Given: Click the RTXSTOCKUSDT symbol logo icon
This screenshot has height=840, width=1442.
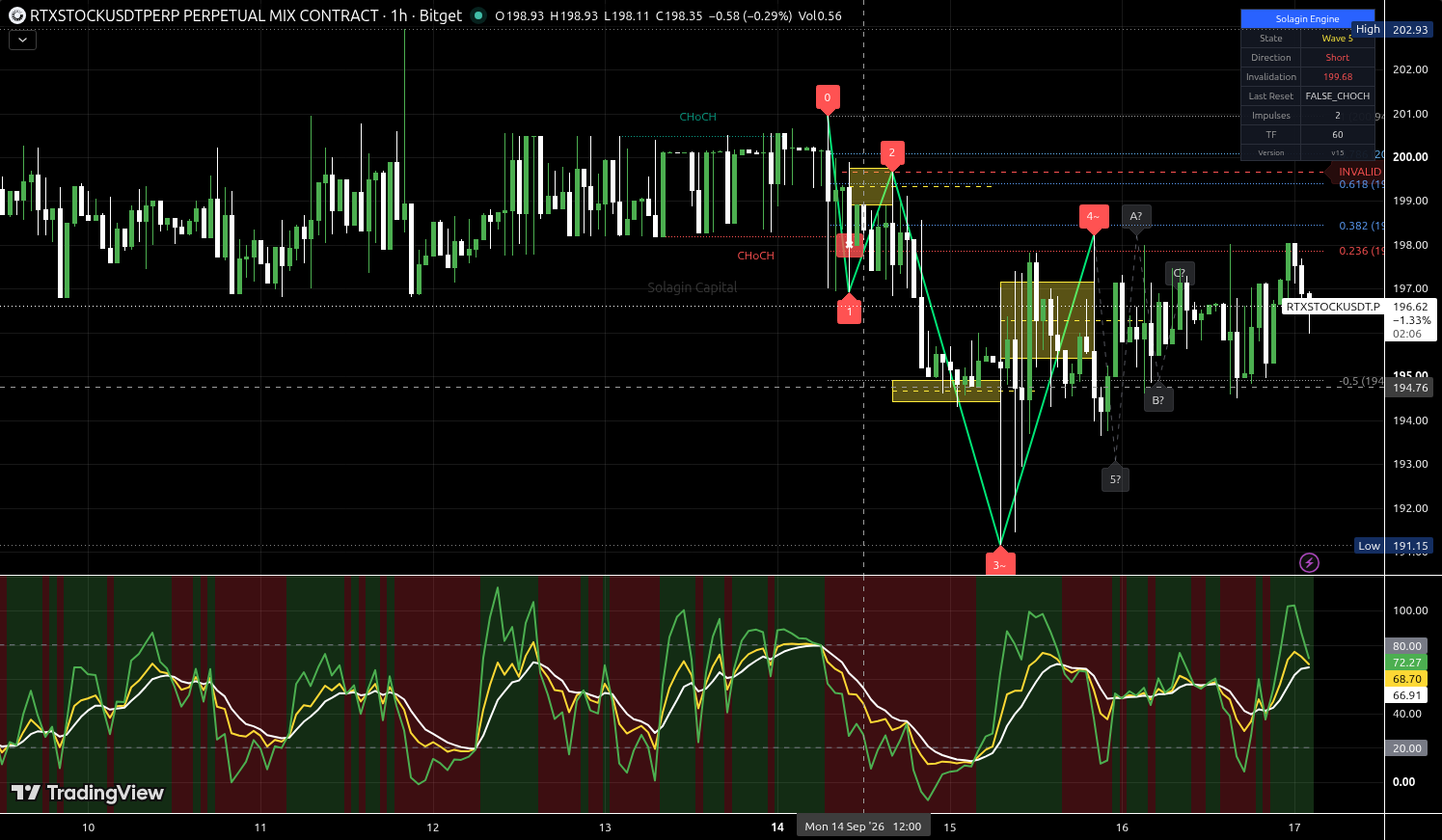Looking at the screenshot, I should click(x=17, y=15).
